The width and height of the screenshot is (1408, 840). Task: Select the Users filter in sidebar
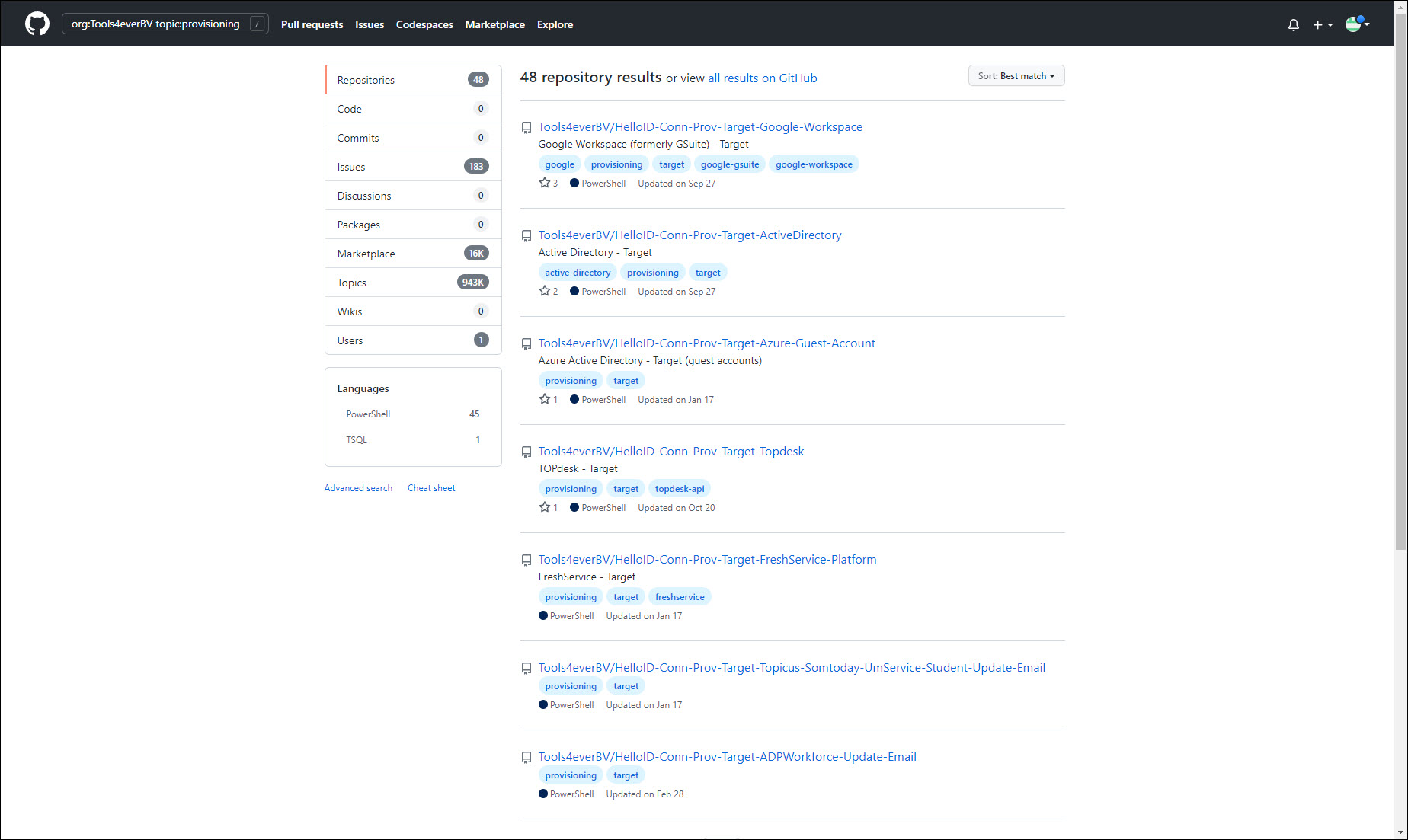pyautogui.click(x=413, y=340)
